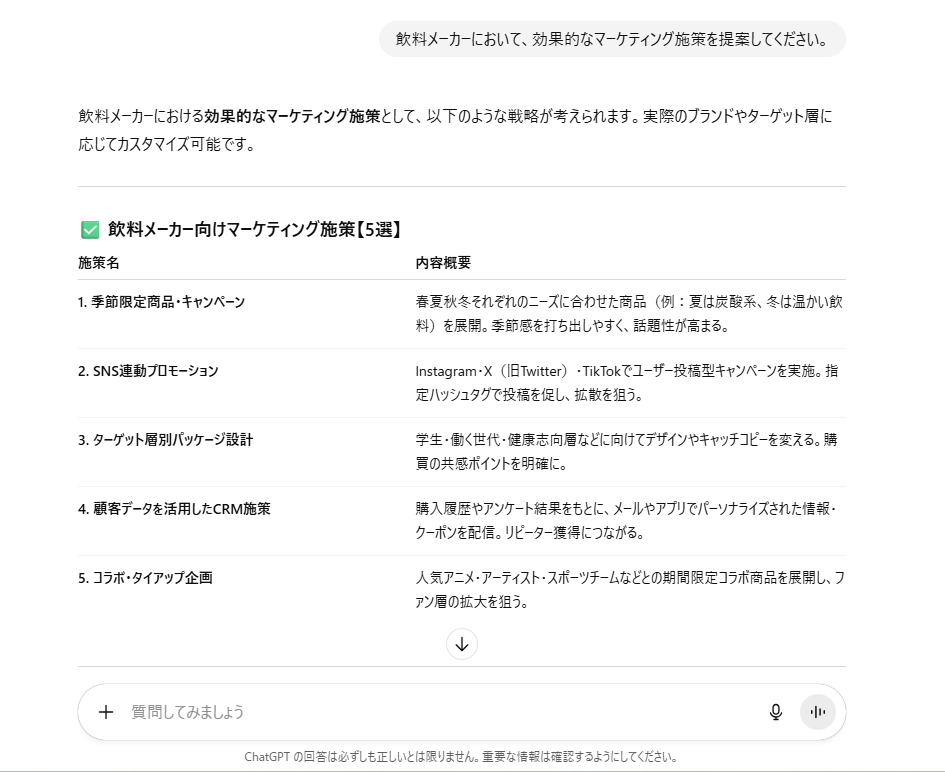The image size is (945, 772).
Task: Click the bold 効果的なマーケティング施策 text in intro
Action: coord(292,116)
